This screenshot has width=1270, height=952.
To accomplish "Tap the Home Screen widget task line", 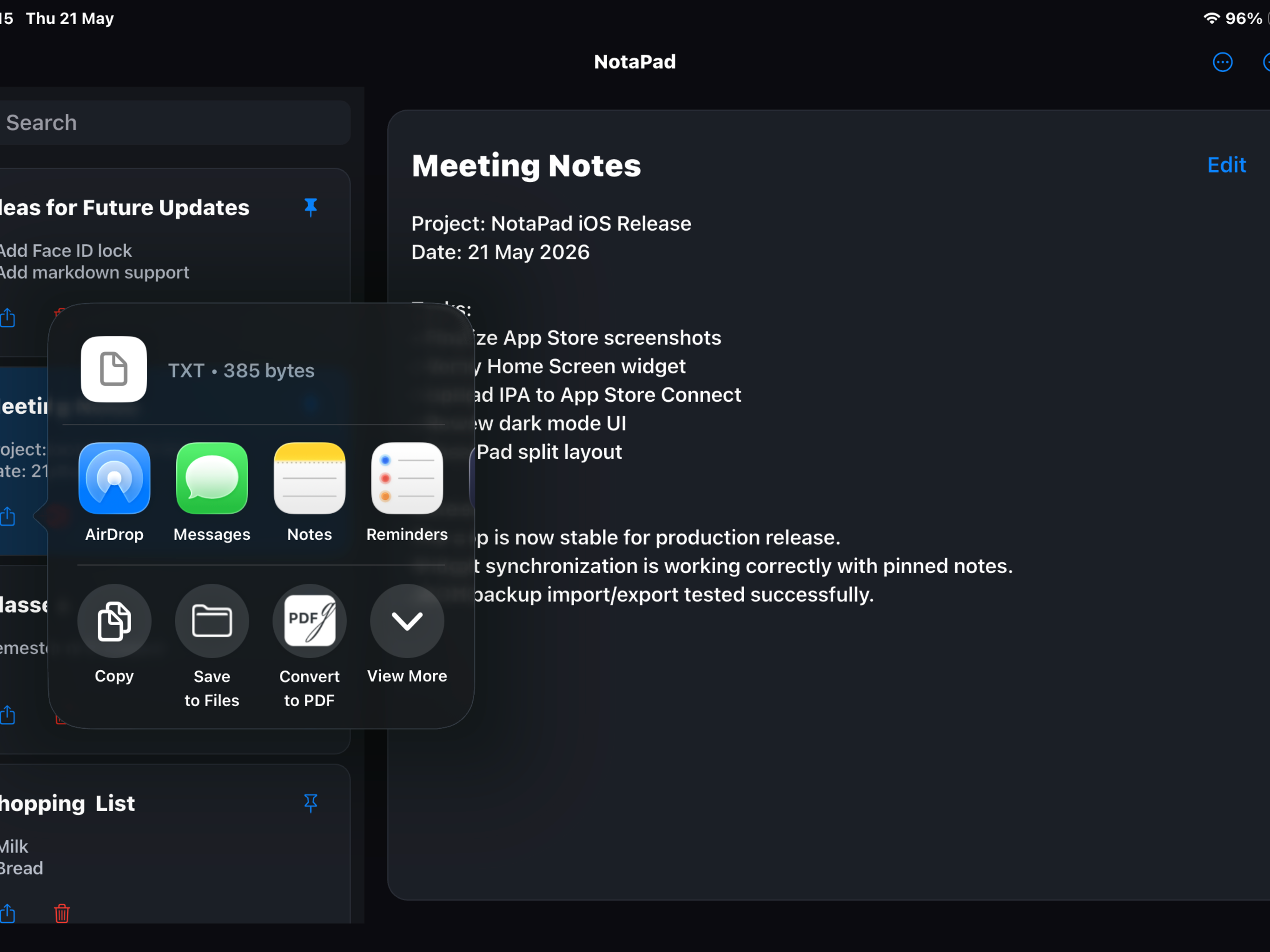I will pos(580,366).
